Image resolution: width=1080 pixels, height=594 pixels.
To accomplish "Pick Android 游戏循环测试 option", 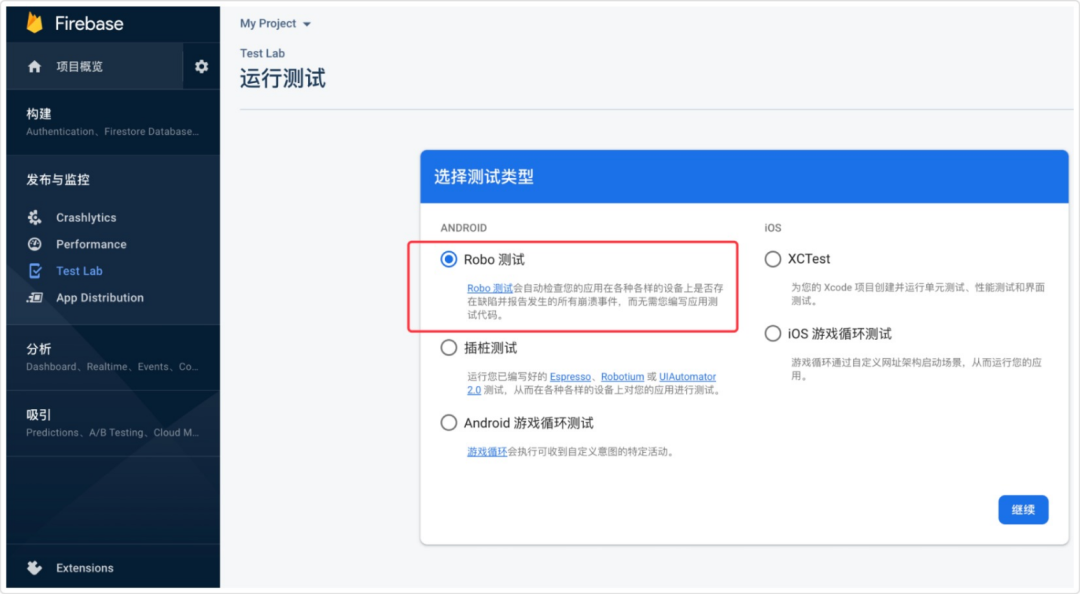I will [x=448, y=422].
